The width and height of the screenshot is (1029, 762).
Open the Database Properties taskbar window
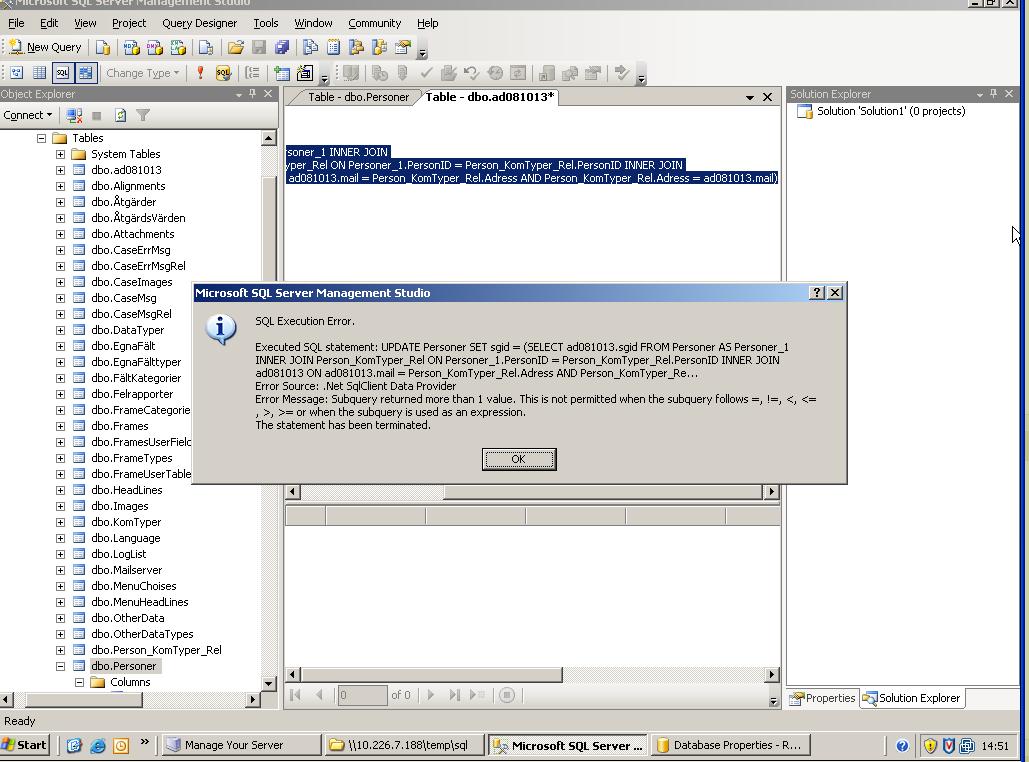coord(730,746)
